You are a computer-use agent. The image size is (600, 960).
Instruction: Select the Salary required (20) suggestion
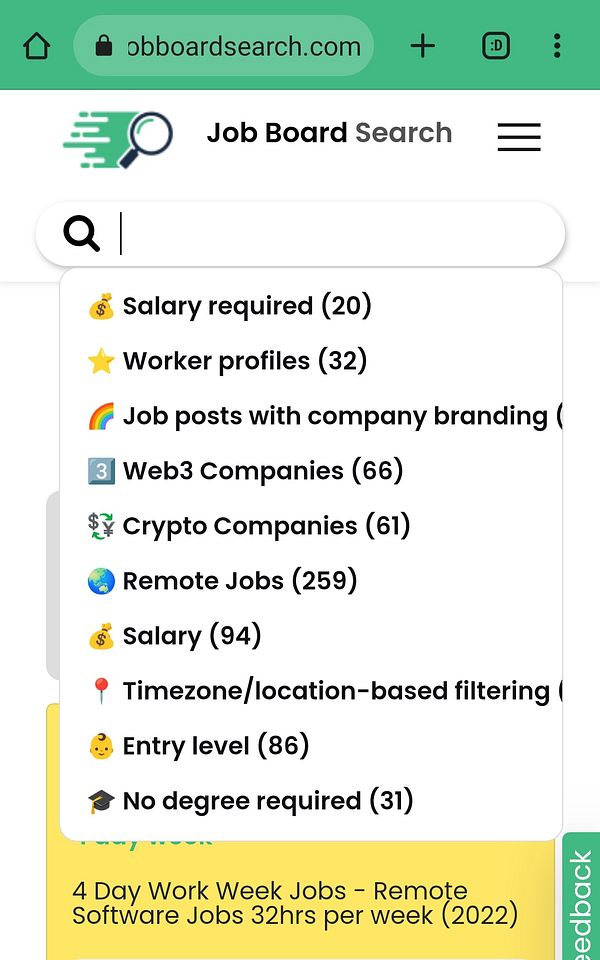point(246,306)
